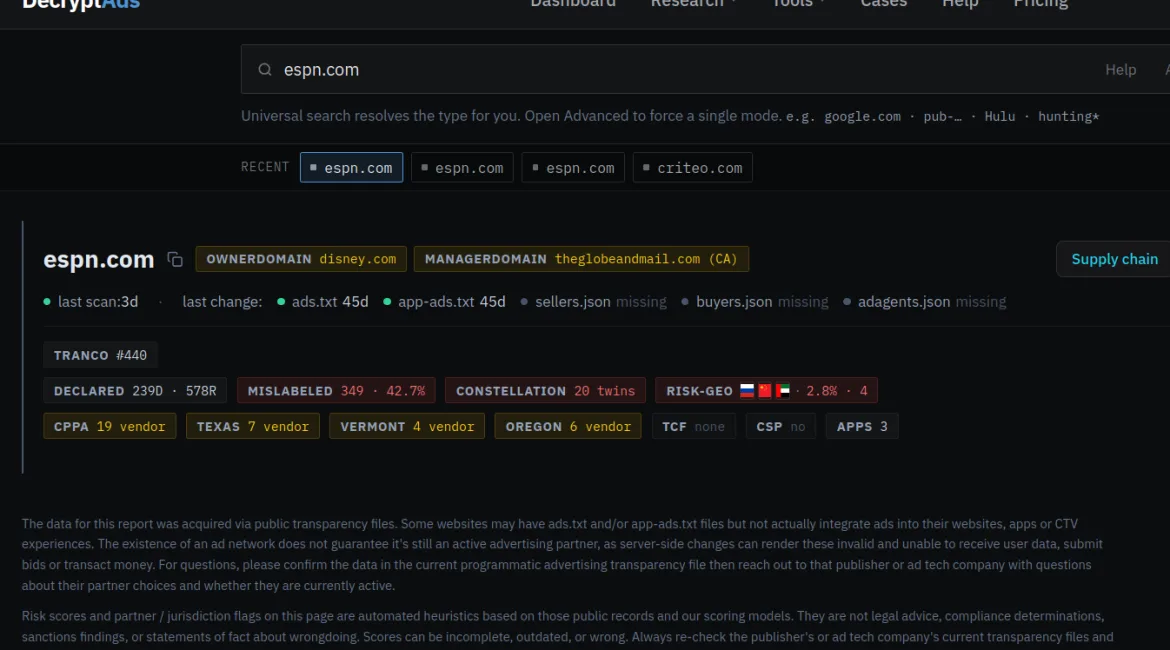The height and width of the screenshot is (650, 1170).
Task: Click the APPS 3 badge
Action: pos(862,426)
